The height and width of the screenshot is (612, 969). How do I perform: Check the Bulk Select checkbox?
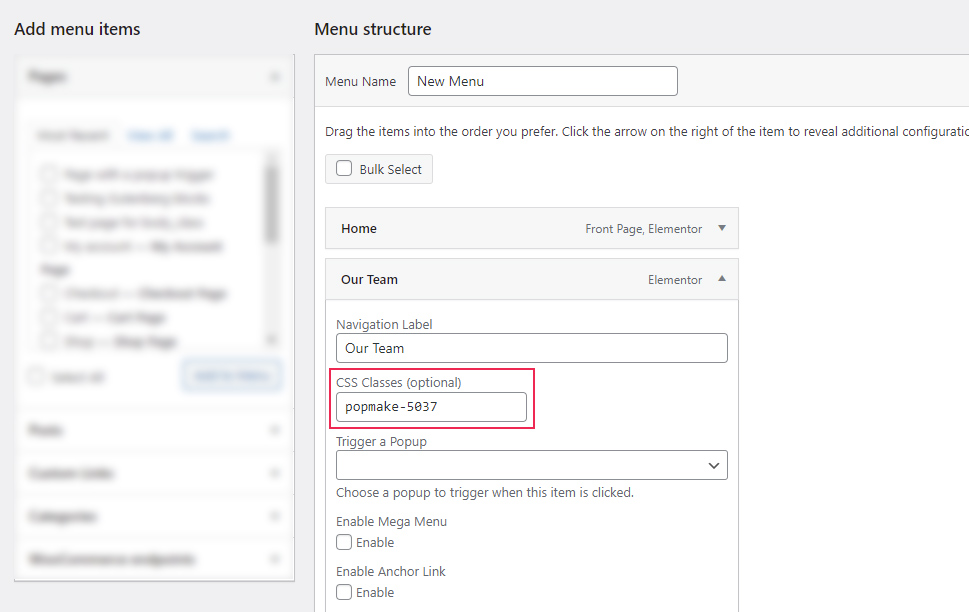(343, 168)
